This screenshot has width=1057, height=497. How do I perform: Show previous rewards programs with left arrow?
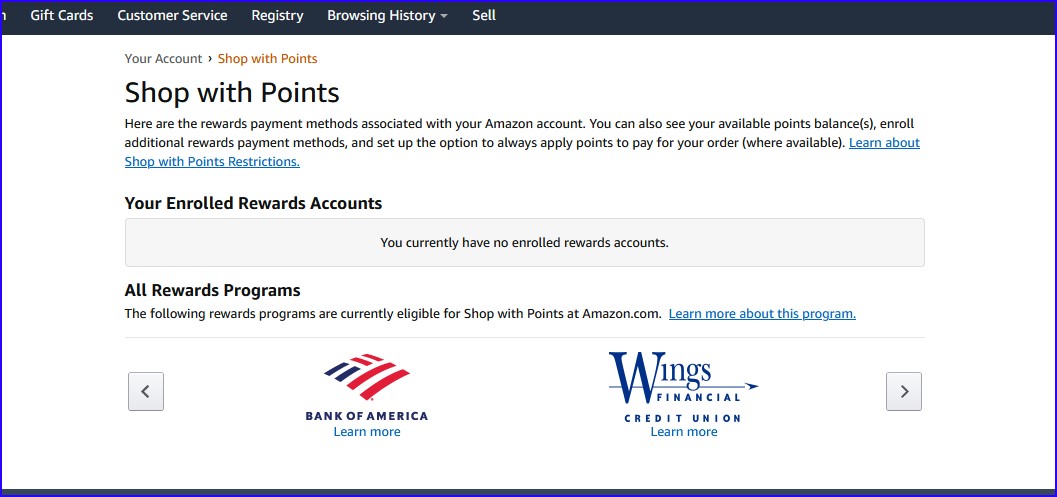click(146, 391)
